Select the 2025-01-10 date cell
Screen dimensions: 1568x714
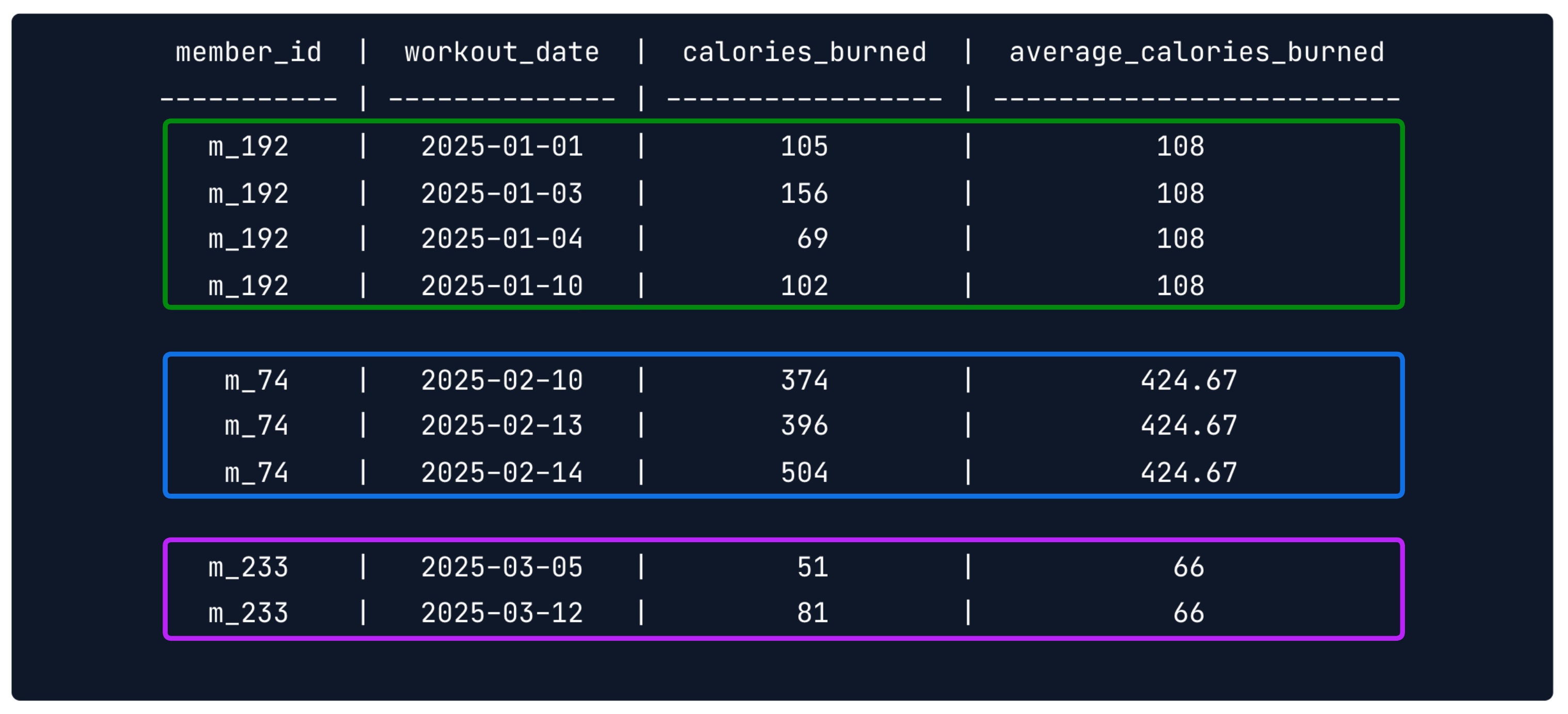pyautogui.click(x=502, y=286)
